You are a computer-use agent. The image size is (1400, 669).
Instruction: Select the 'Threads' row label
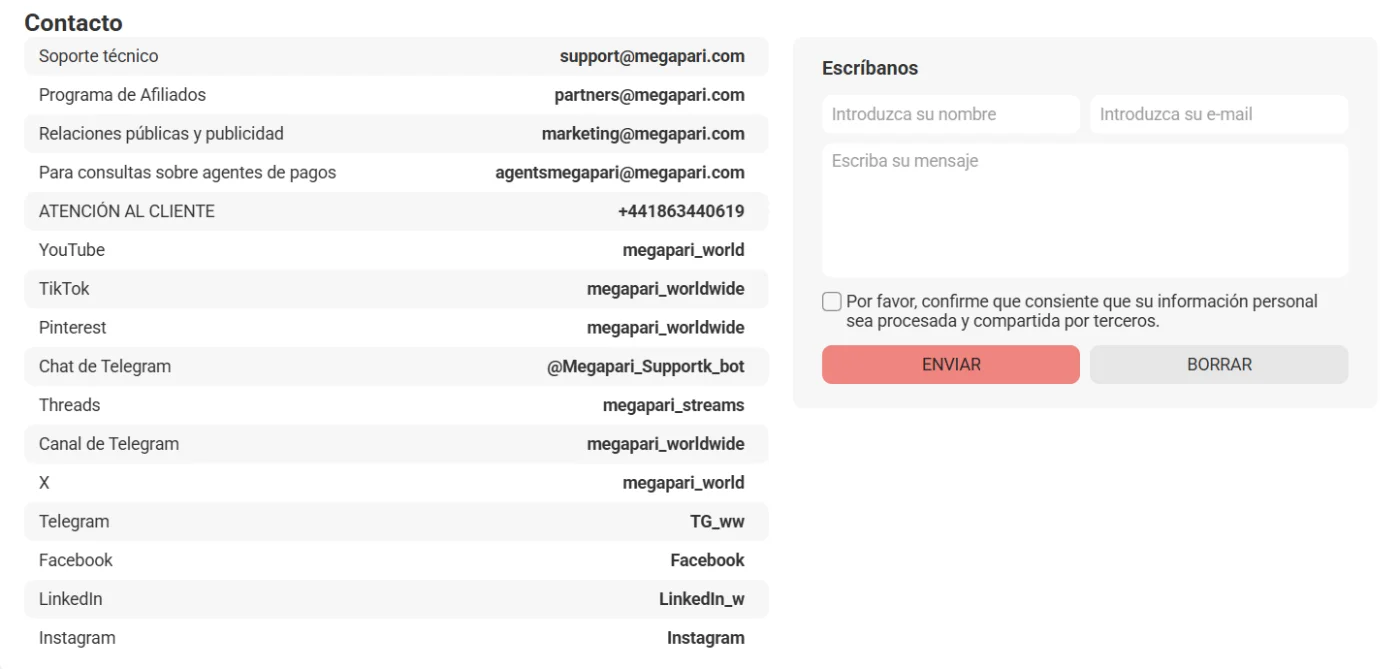pyautogui.click(x=70, y=405)
